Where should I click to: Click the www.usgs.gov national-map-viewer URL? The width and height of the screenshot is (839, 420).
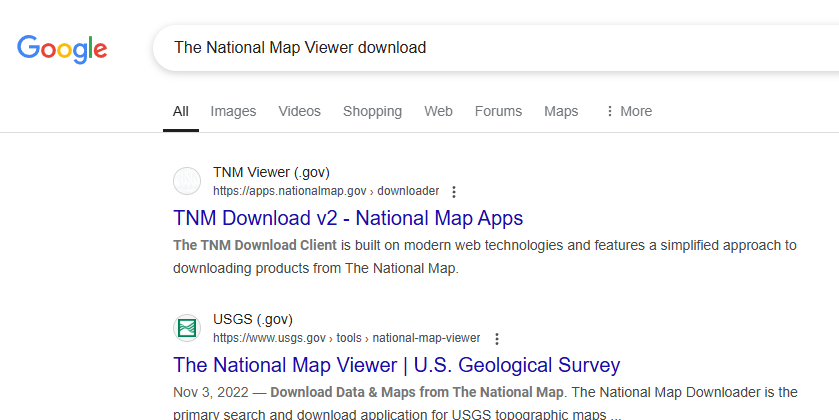pos(347,338)
